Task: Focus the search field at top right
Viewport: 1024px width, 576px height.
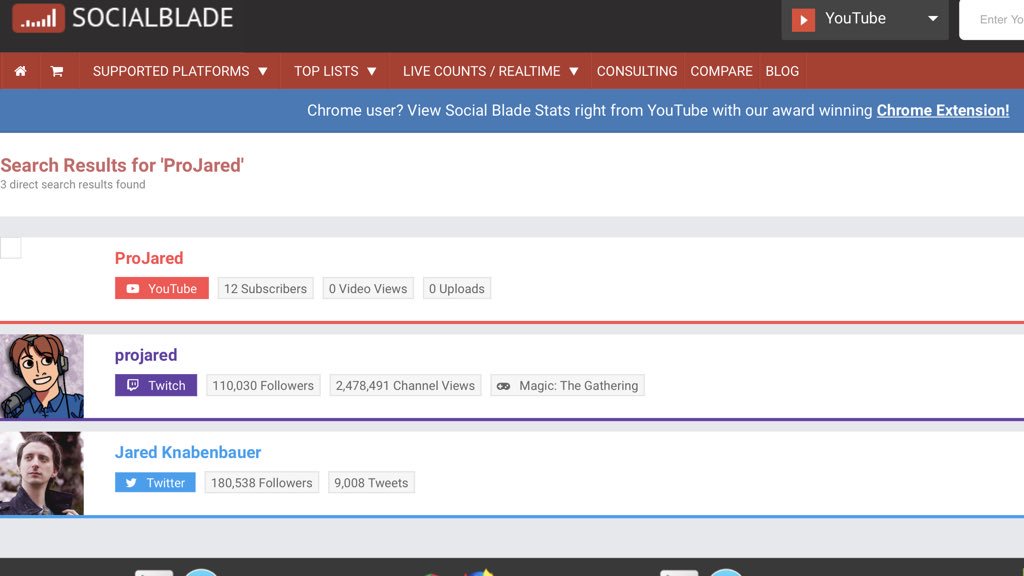Action: click(x=991, y=20)
